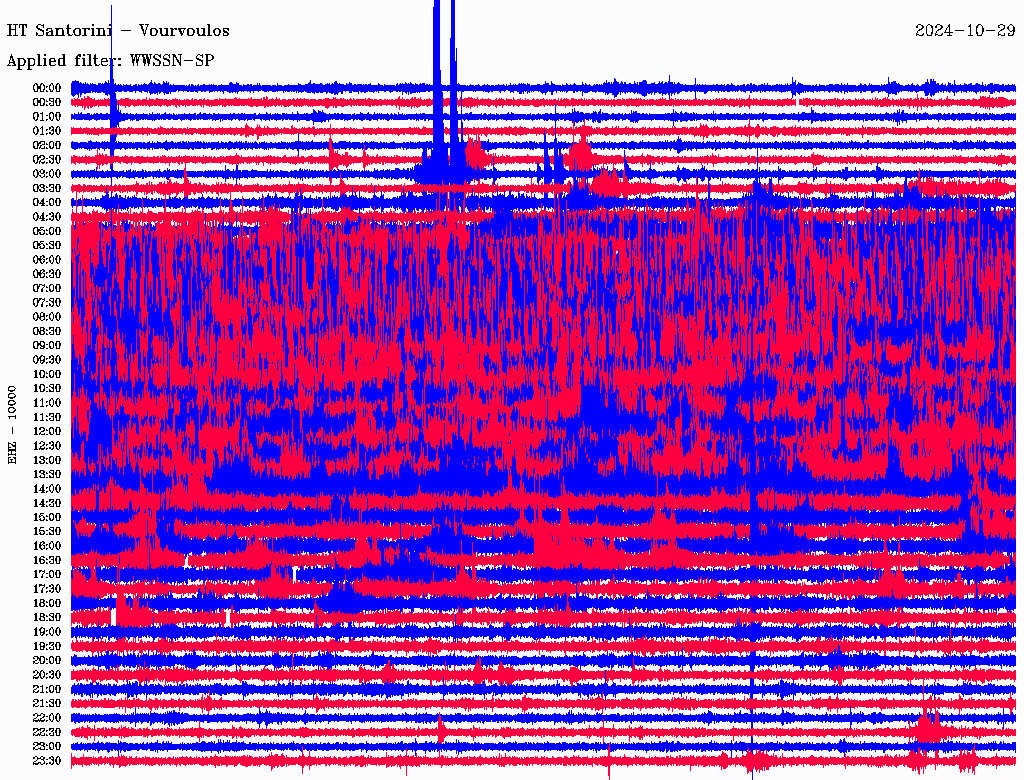This screenshot has height=780, width=1024.
Task: Select the 23:00 time label
Action: coord(46,746)
